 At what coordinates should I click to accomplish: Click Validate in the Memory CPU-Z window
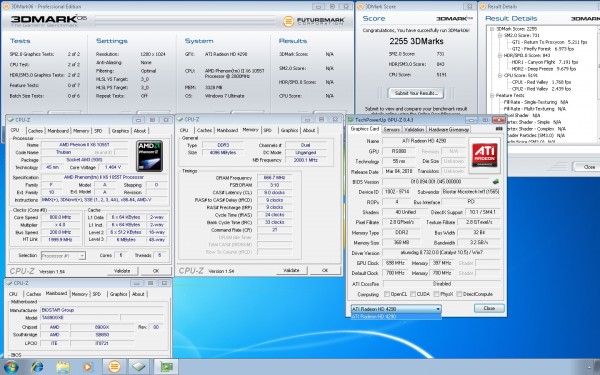(x=291, y=270)
